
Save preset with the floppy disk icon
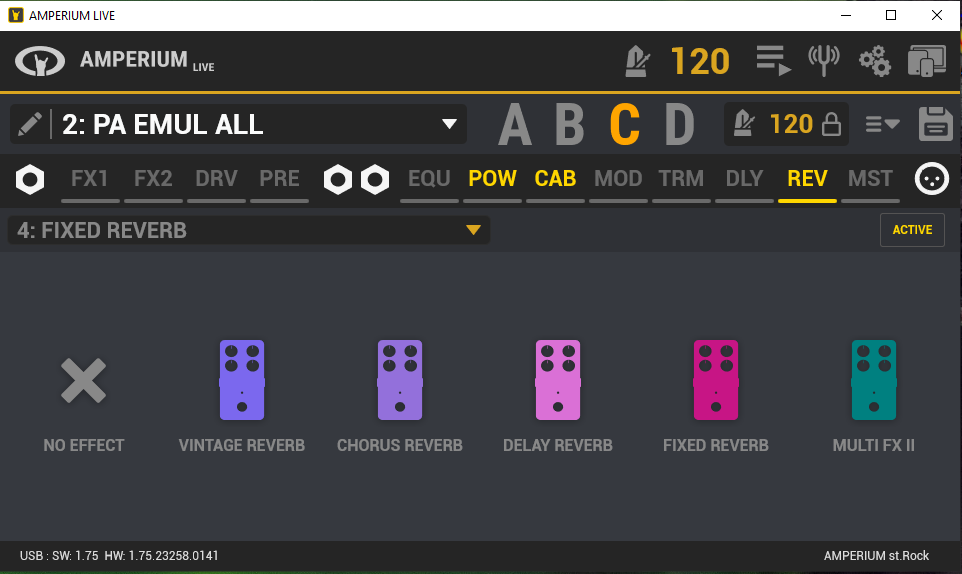[x=936, y=124]
